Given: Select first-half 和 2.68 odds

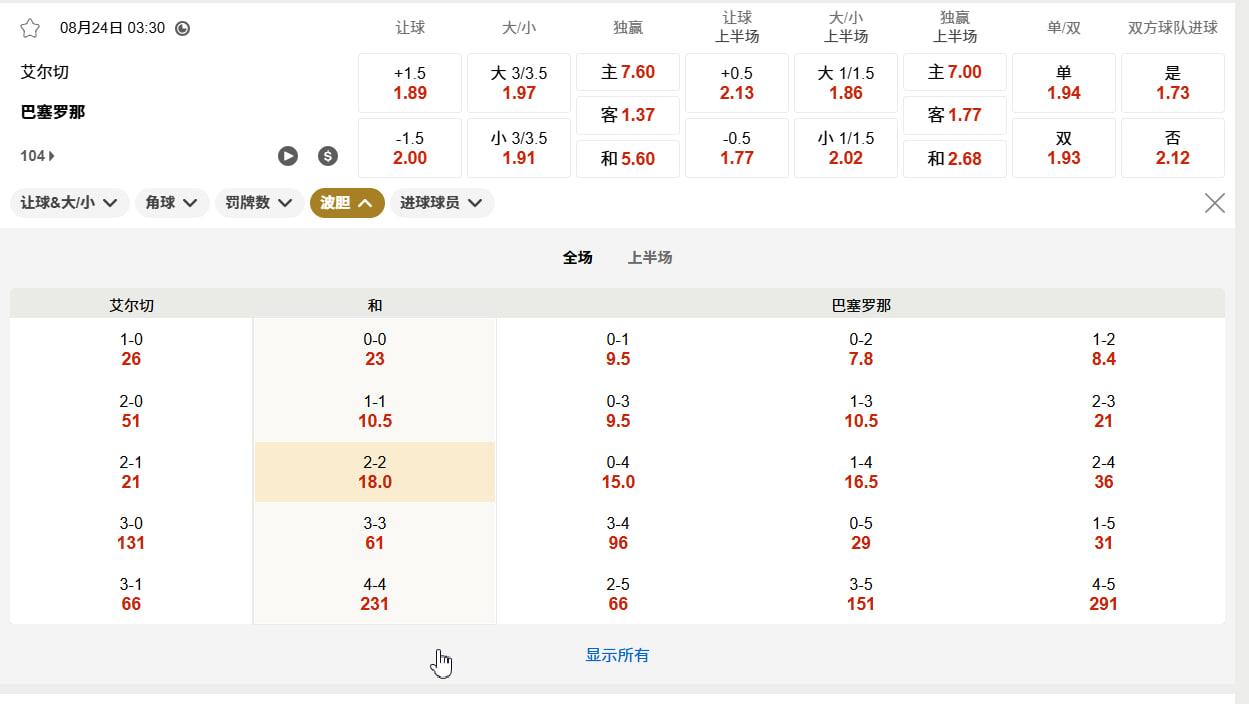Looking at the screenshot, I should (955, 159).
